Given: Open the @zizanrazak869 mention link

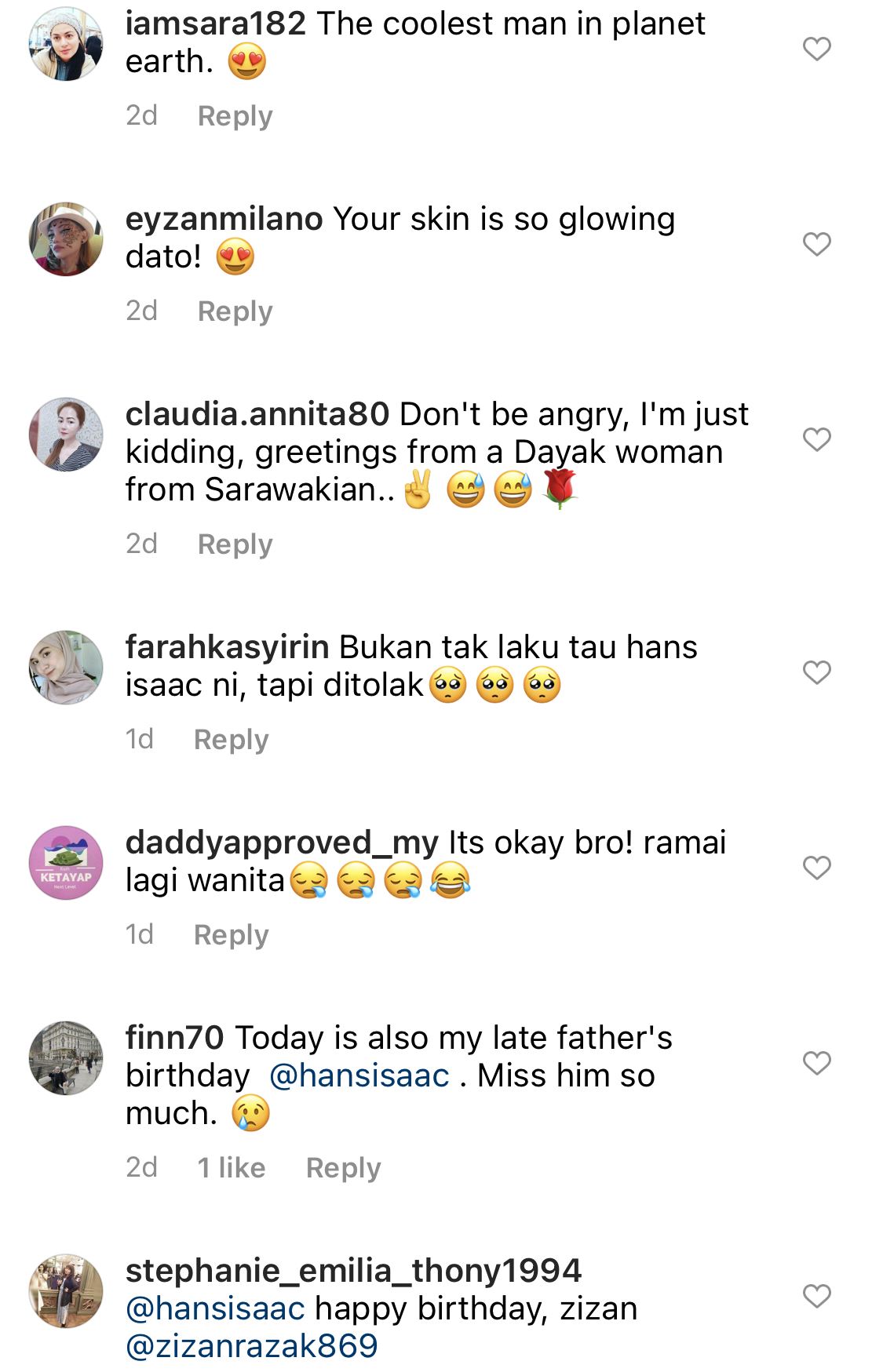Looking at the screenshot, I should tap(252, 1346).
